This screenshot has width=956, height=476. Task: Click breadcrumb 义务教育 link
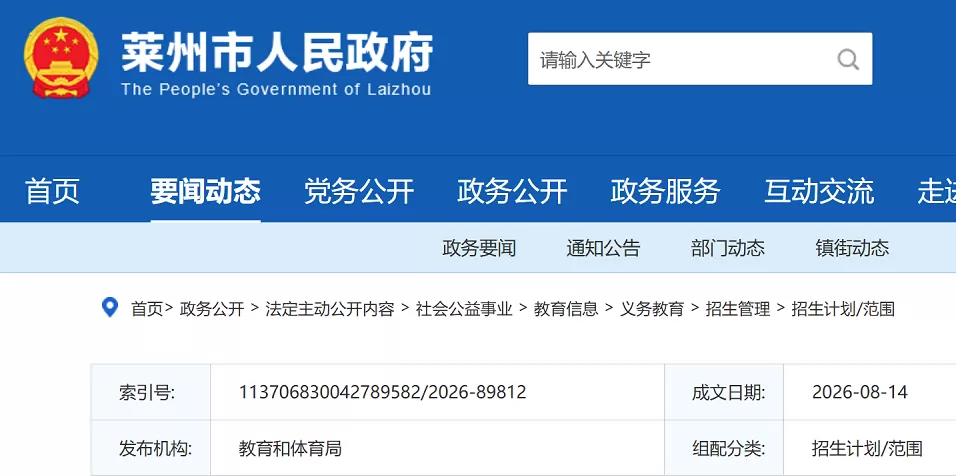coord(652,309)
